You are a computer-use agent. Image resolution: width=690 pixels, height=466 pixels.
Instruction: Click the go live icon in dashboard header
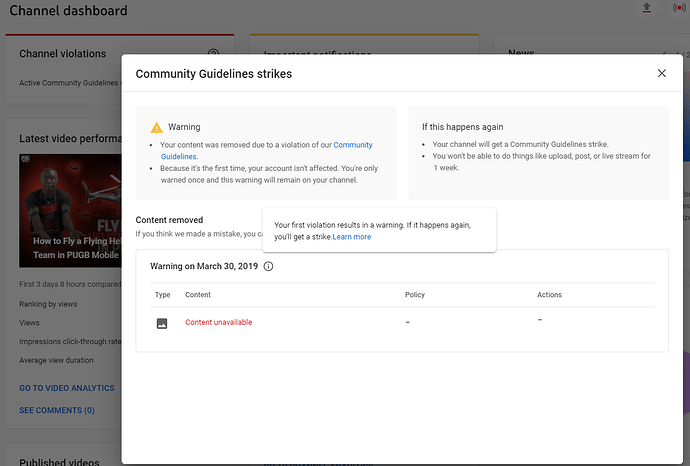(679, 8)
